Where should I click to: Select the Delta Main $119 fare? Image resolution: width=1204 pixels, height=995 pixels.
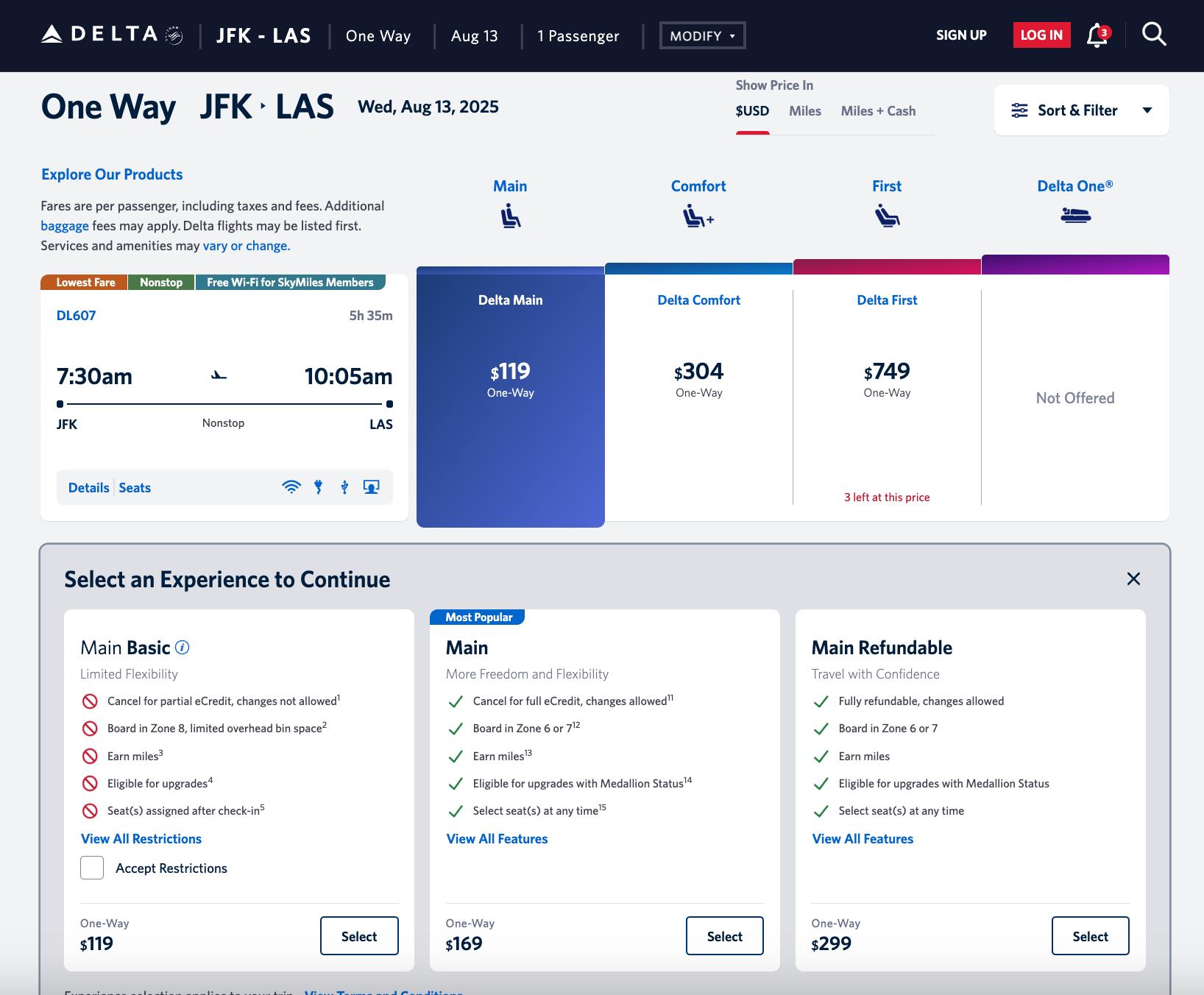click(511, 397)
